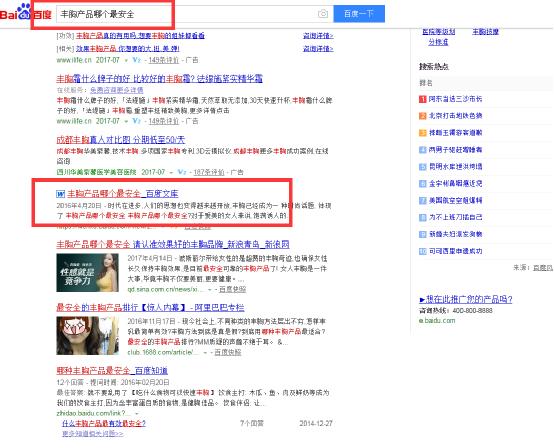
Task: Open 百度快照 for qd.sina.com.cn result
Action: (x=232, y=289)
